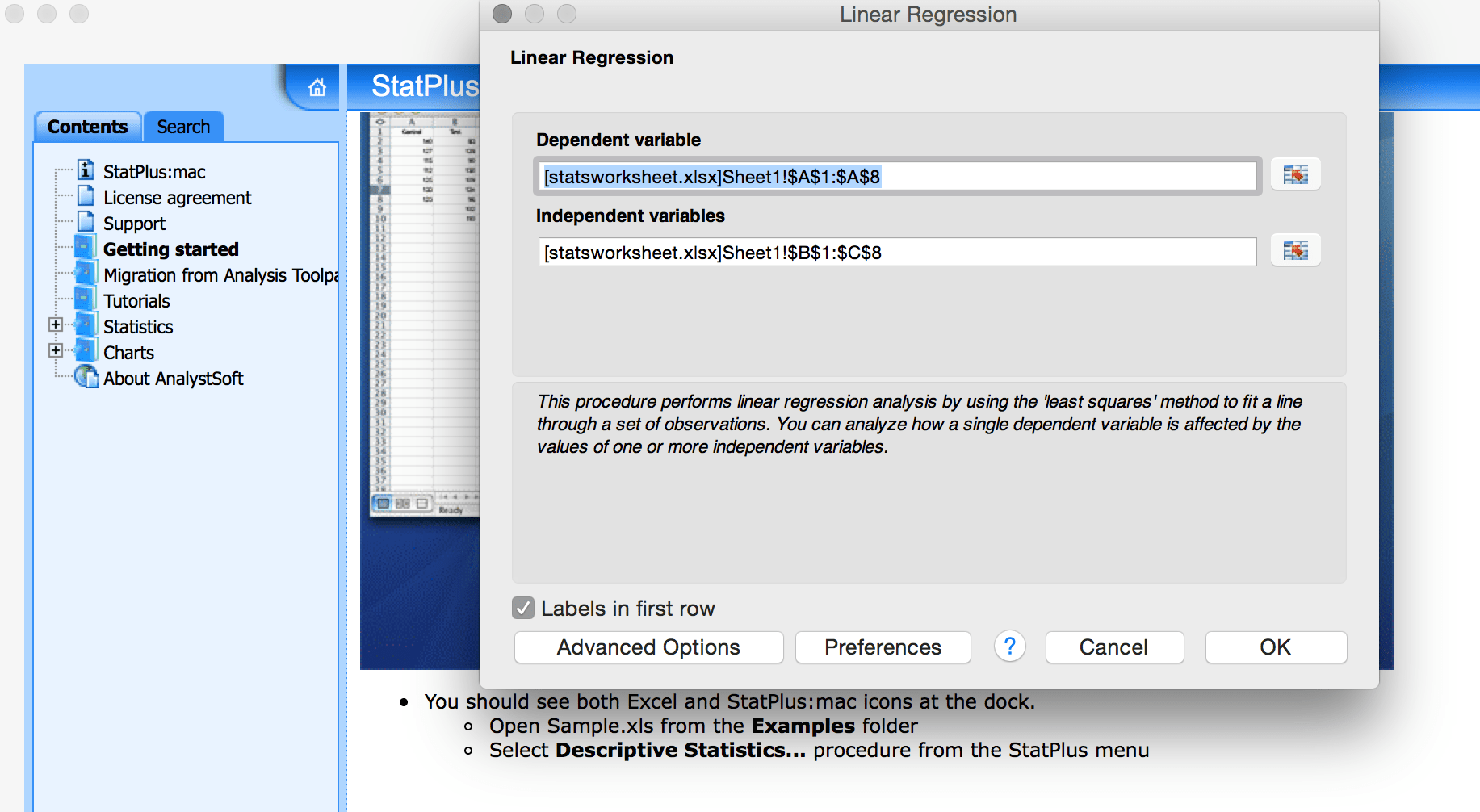Switch to the Search tab
The height and width of the screenshot is (812, 1480).
(183, 127)
